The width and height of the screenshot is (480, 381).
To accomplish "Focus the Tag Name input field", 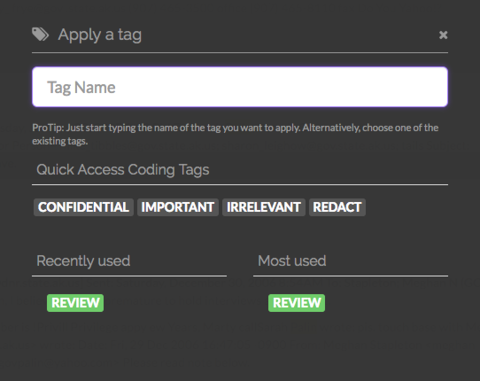I will [x=240, y=87].
